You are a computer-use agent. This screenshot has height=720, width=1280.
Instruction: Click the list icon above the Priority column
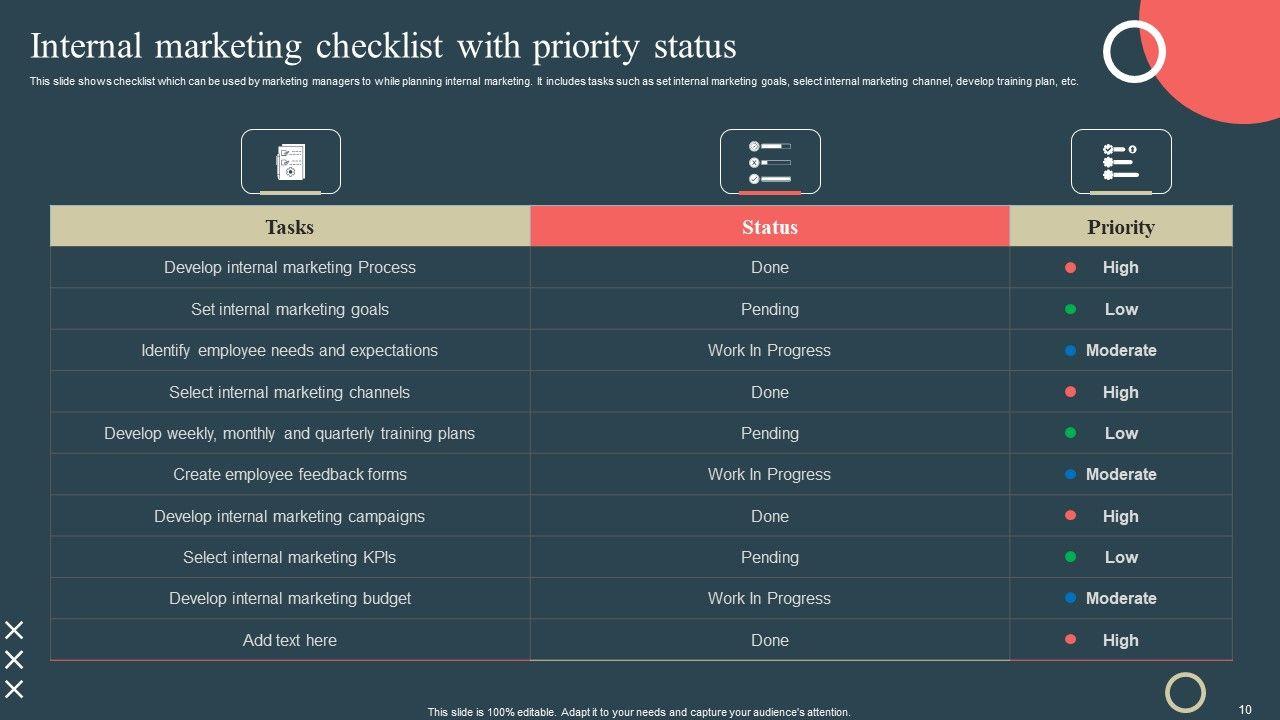[1120, 161]
